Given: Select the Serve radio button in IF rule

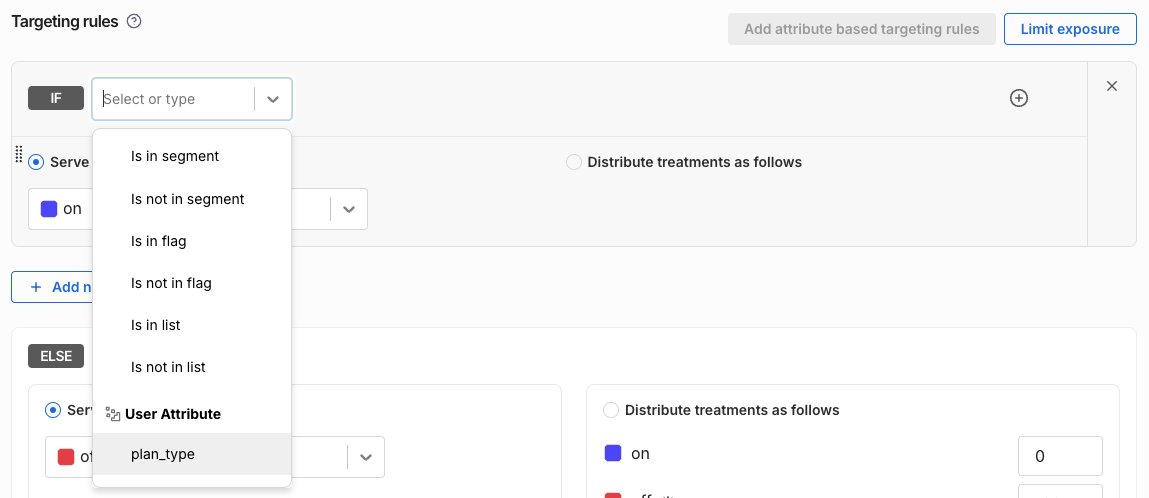Looking at the screenshot, I should [36, 162].
